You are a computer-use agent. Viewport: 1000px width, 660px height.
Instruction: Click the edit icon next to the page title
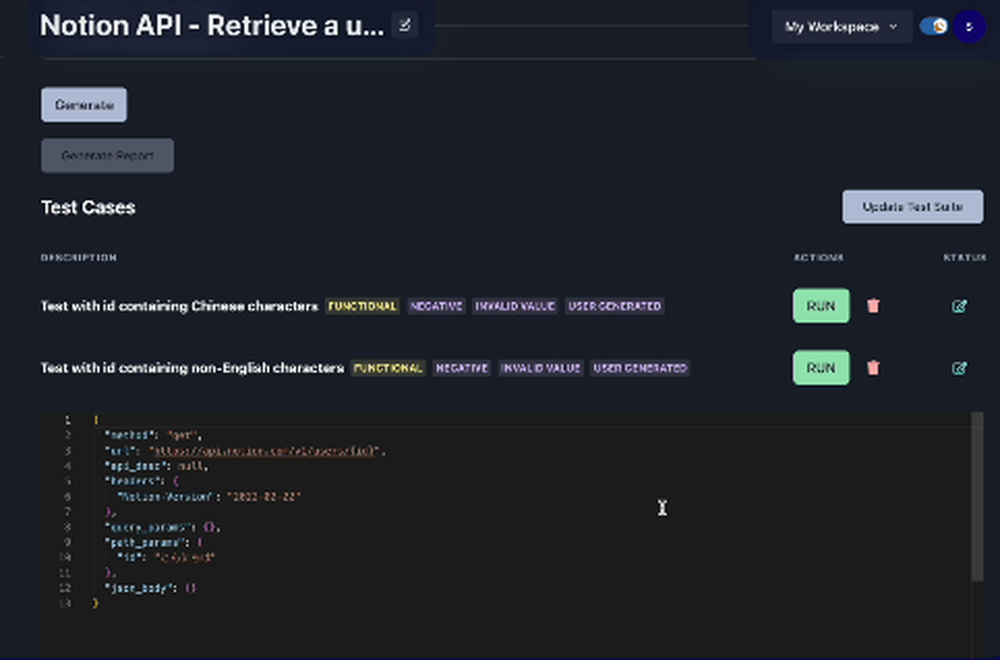pyautogui.click(x=404, y=26)
